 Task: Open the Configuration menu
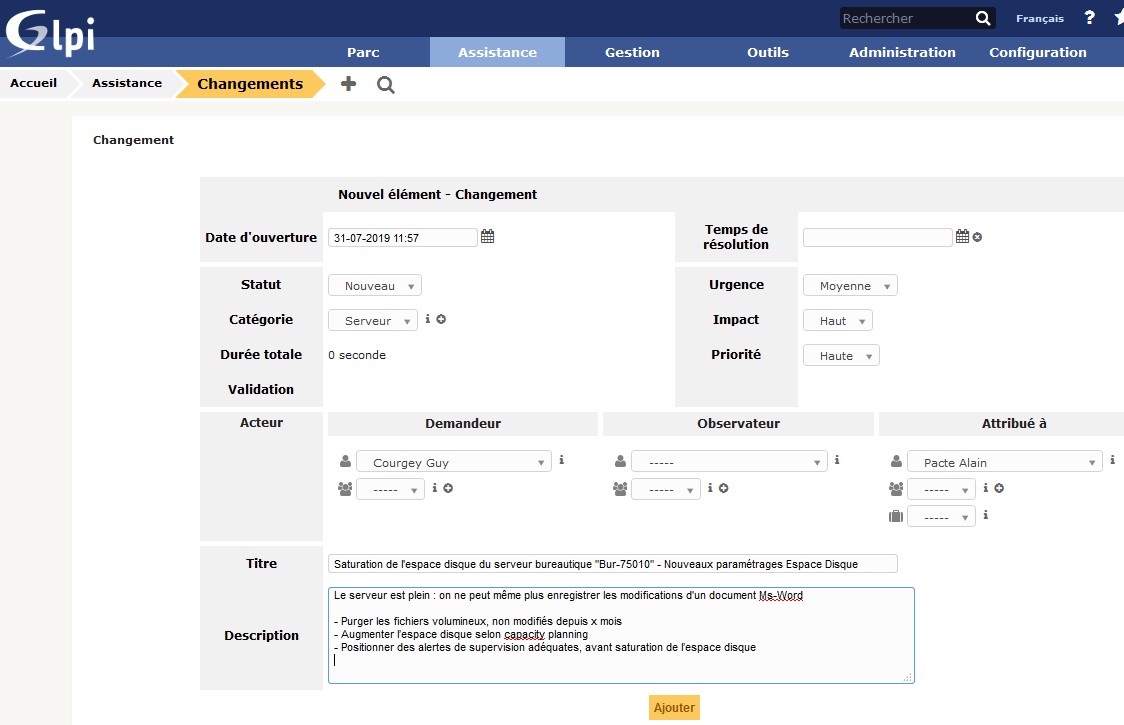coord(1038,52)
